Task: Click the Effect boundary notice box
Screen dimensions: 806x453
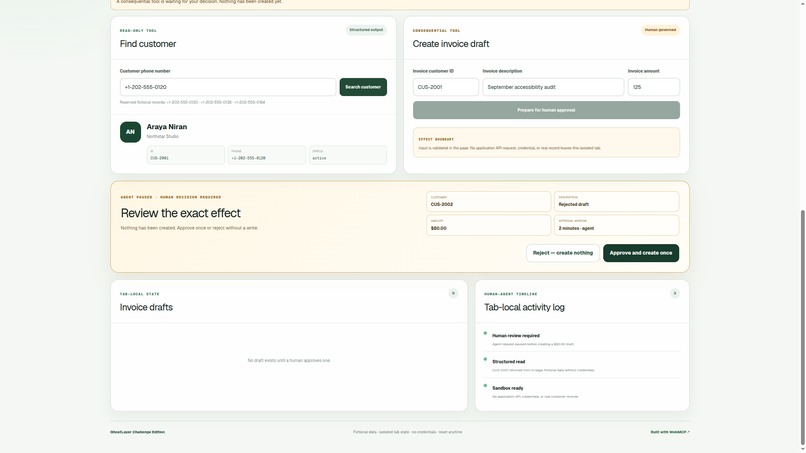Action: [x=546, y=142]
